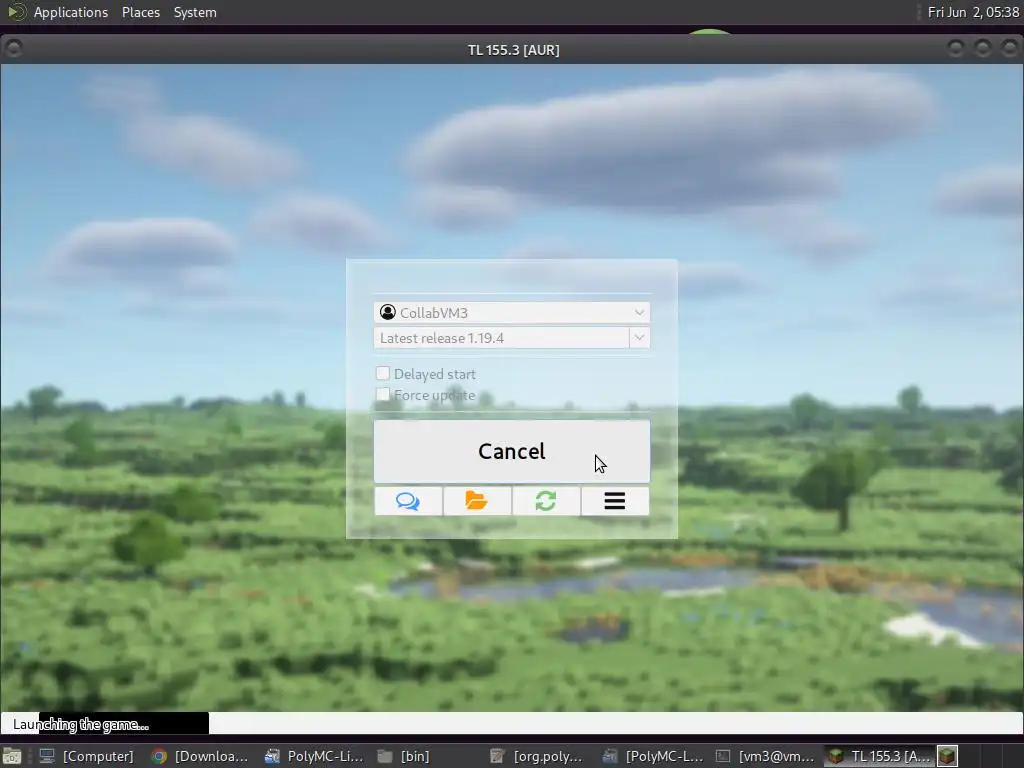The height and width of the screenshot is (768, 1024).
Task: Expand the CollabVM3 account dropdown
Action: pyautogui.click(x=511, y=312)
